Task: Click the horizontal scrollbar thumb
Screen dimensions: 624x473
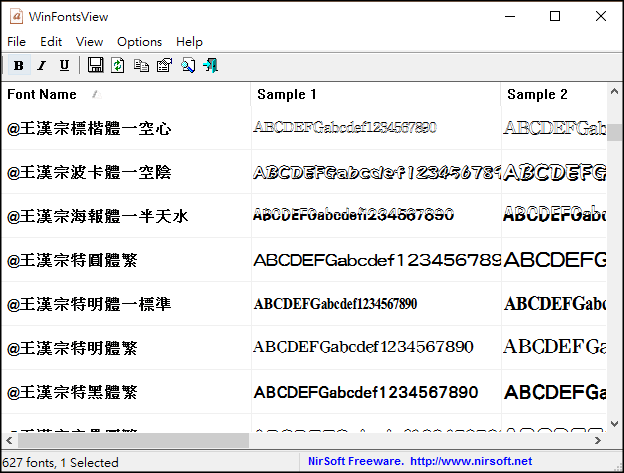Action: pyautogui.click(x=133, y=440)
